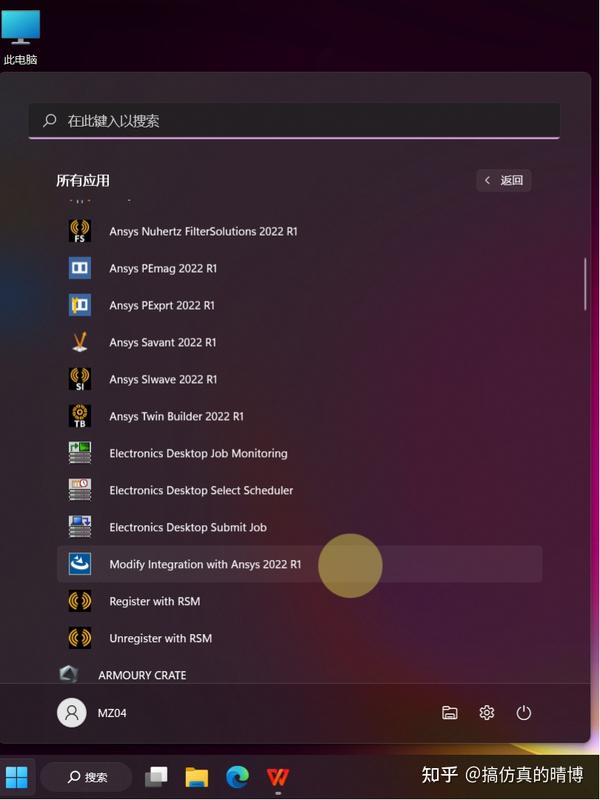Click the MZ04 user avatar
Viewport: 600px width, 800px height.
(71, 713)
